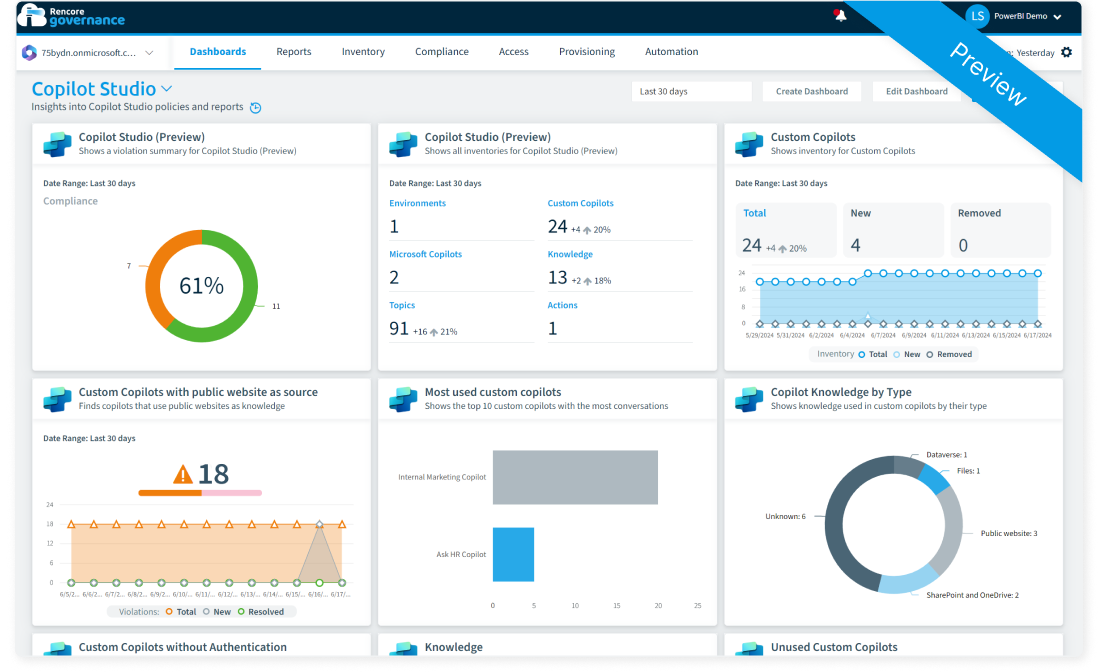Image resolution: width=1098 pixels, height=672 pixels.
Task: Click the Custom Copilots card icon
Action: pos(749,144)
